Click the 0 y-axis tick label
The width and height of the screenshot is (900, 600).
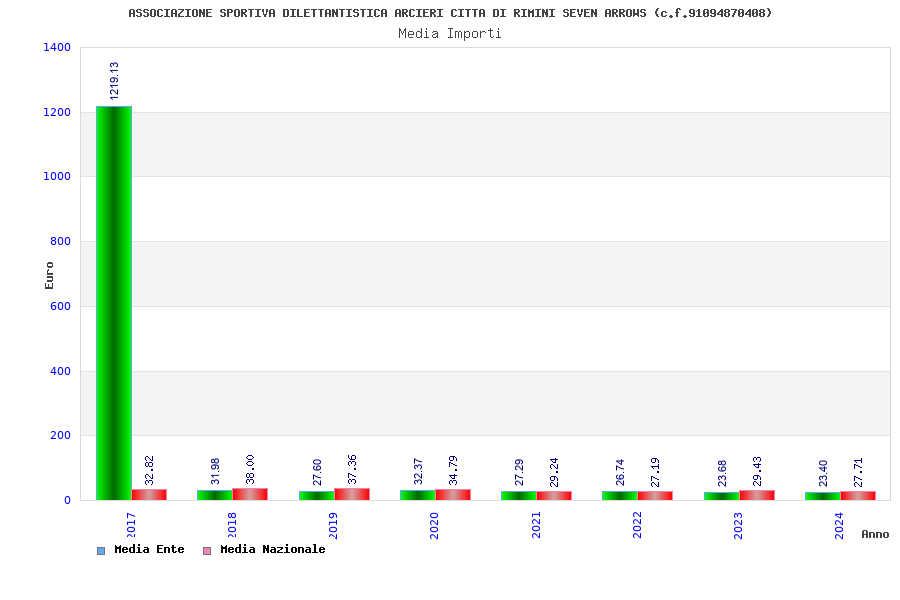pyautogui.click(x=68, y=500)
